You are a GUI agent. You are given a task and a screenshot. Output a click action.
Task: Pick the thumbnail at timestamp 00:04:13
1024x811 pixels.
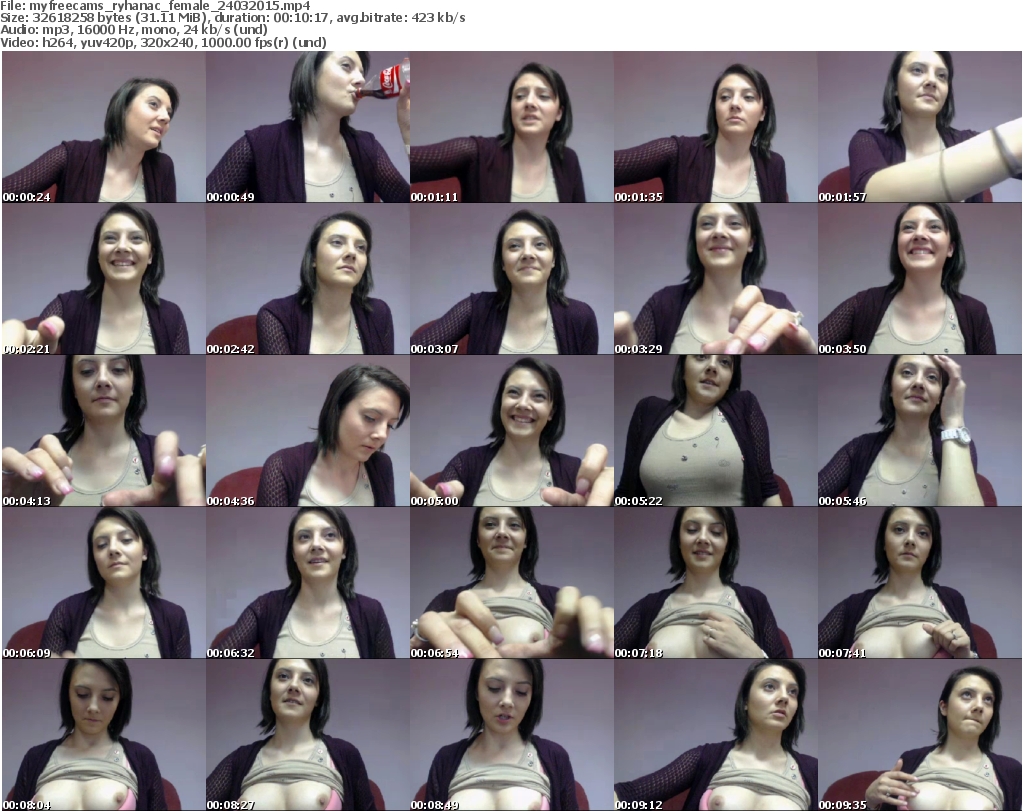tap(104, 431)
